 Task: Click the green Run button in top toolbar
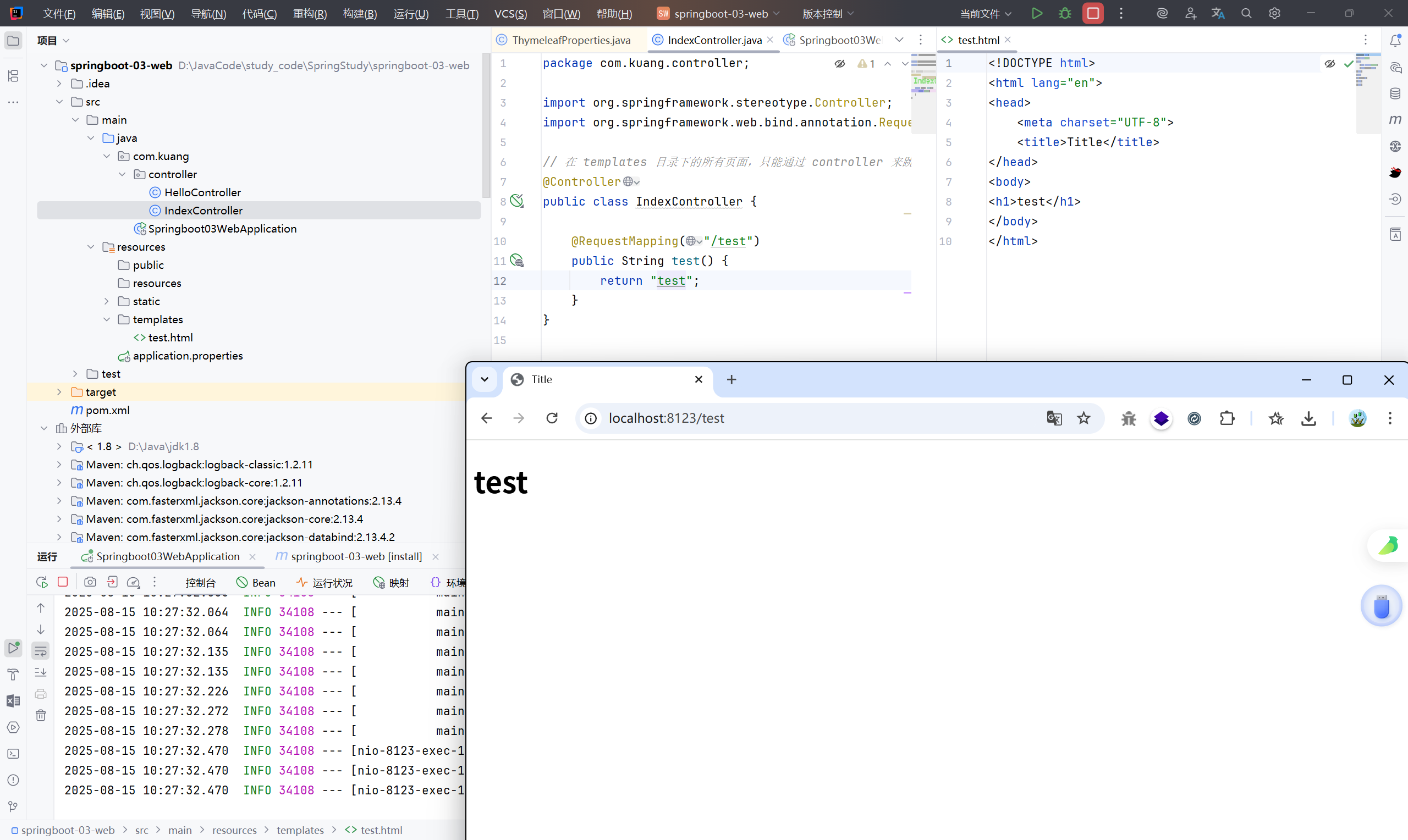(x=1037, y=14)
